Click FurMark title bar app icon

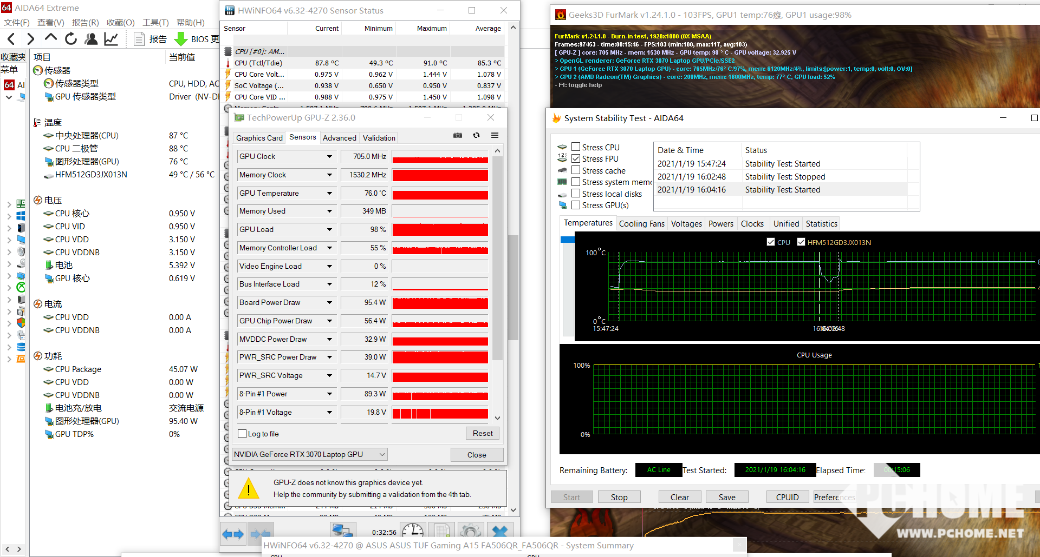tap(560, 15)
